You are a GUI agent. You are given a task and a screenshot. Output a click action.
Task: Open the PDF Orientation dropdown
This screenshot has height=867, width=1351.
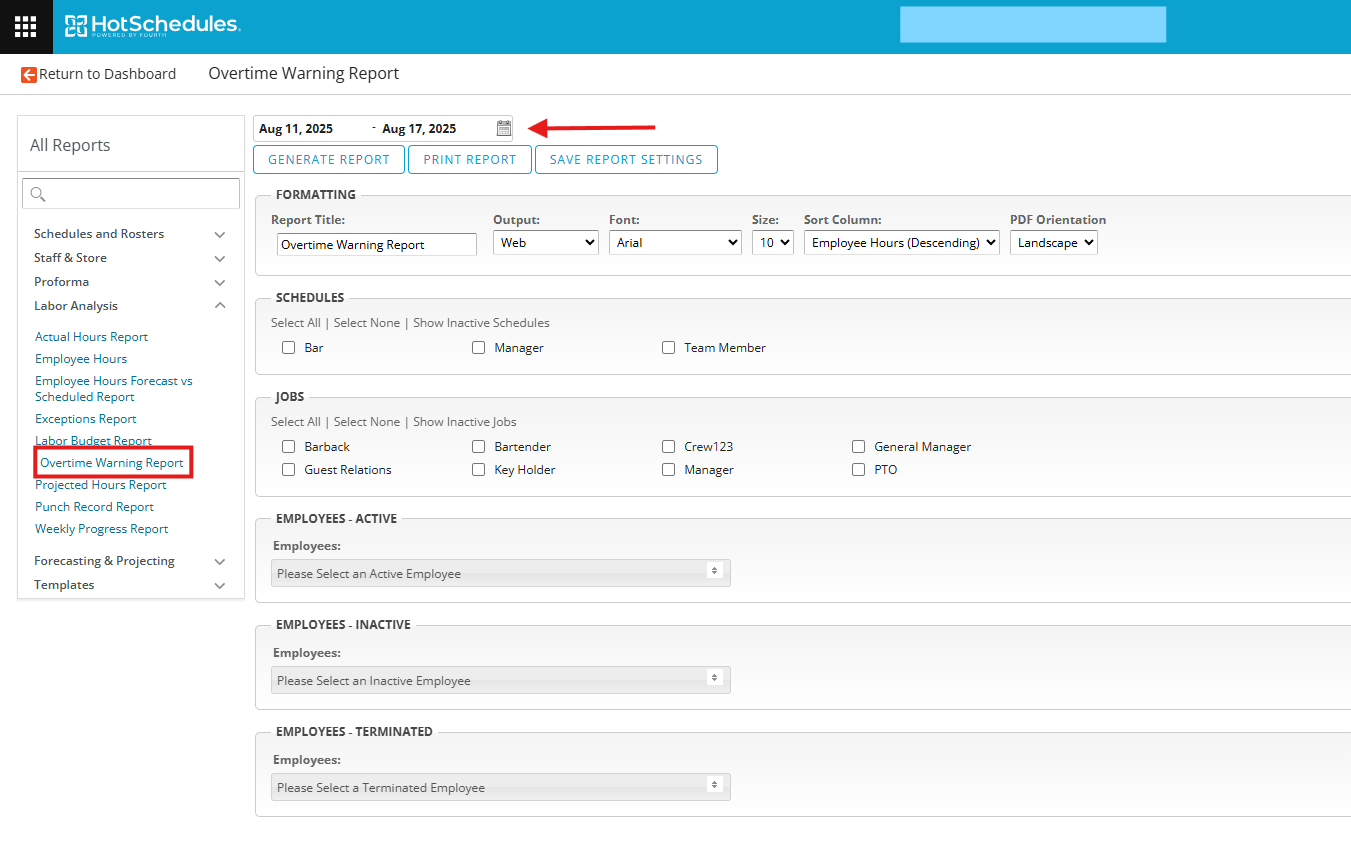coord(1053,243)
